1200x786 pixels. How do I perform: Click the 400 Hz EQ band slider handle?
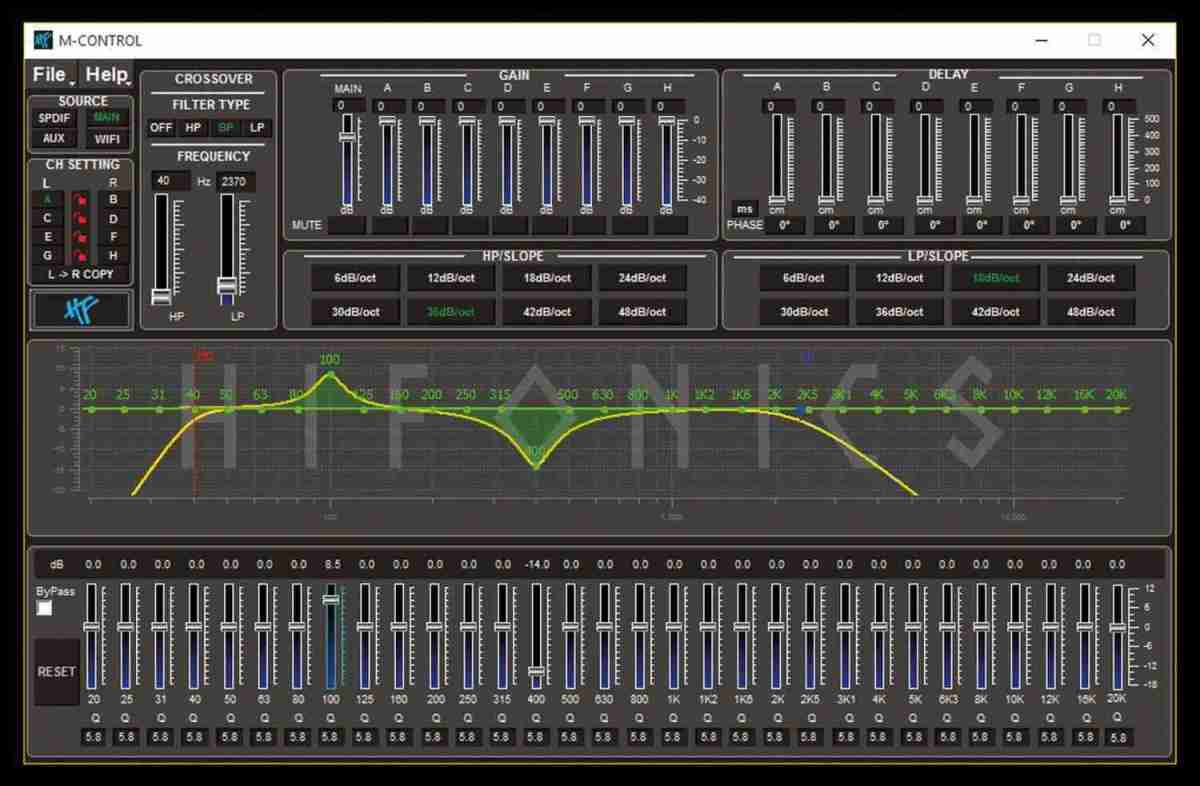pos(536,672)
